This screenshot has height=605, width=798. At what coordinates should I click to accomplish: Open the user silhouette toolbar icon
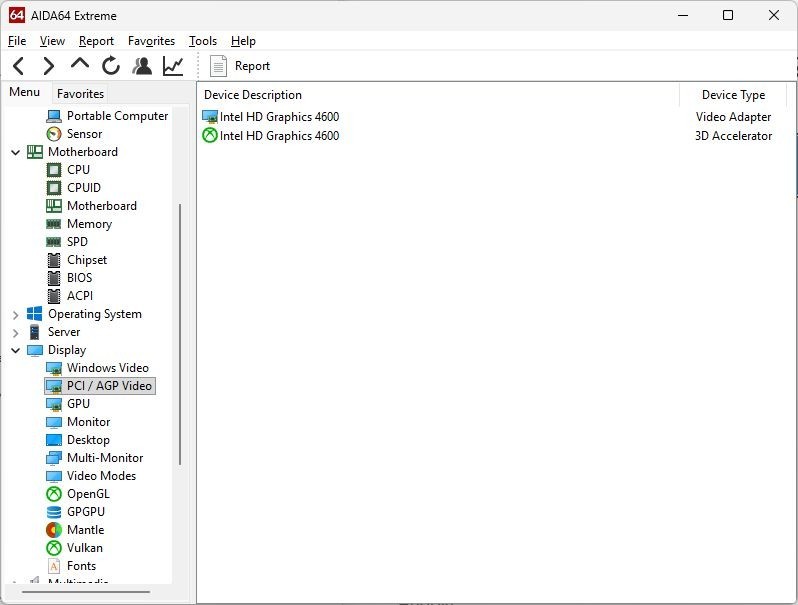142,66
